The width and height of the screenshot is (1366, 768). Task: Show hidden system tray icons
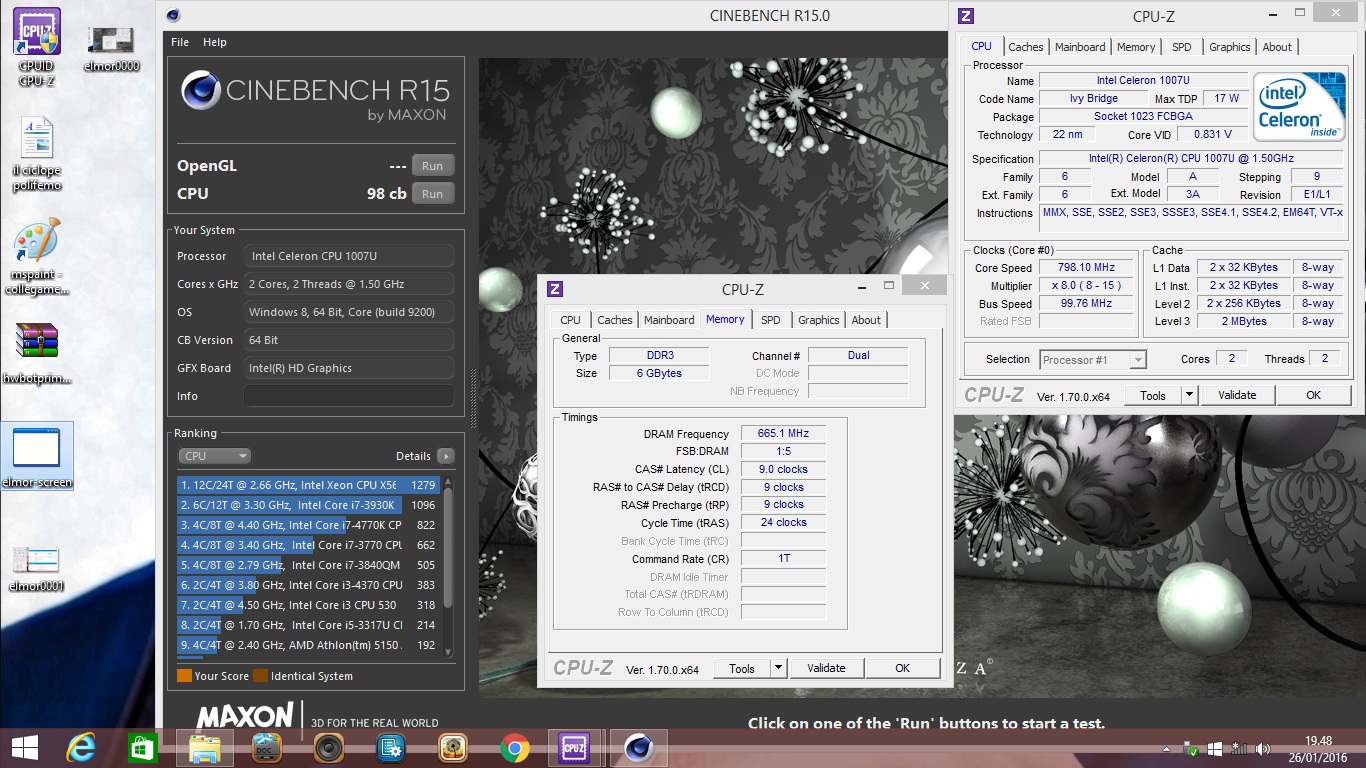click(1166, 748)
